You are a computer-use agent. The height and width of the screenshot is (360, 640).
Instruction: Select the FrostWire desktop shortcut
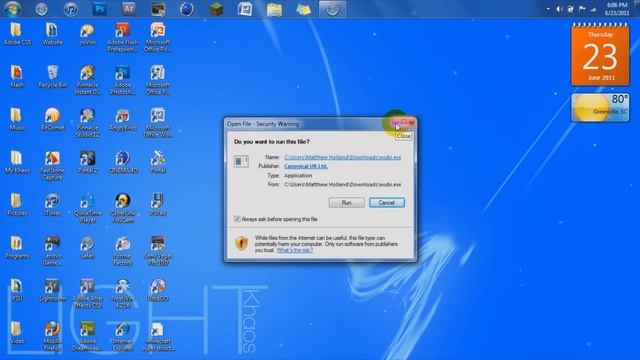click(122, 294)
